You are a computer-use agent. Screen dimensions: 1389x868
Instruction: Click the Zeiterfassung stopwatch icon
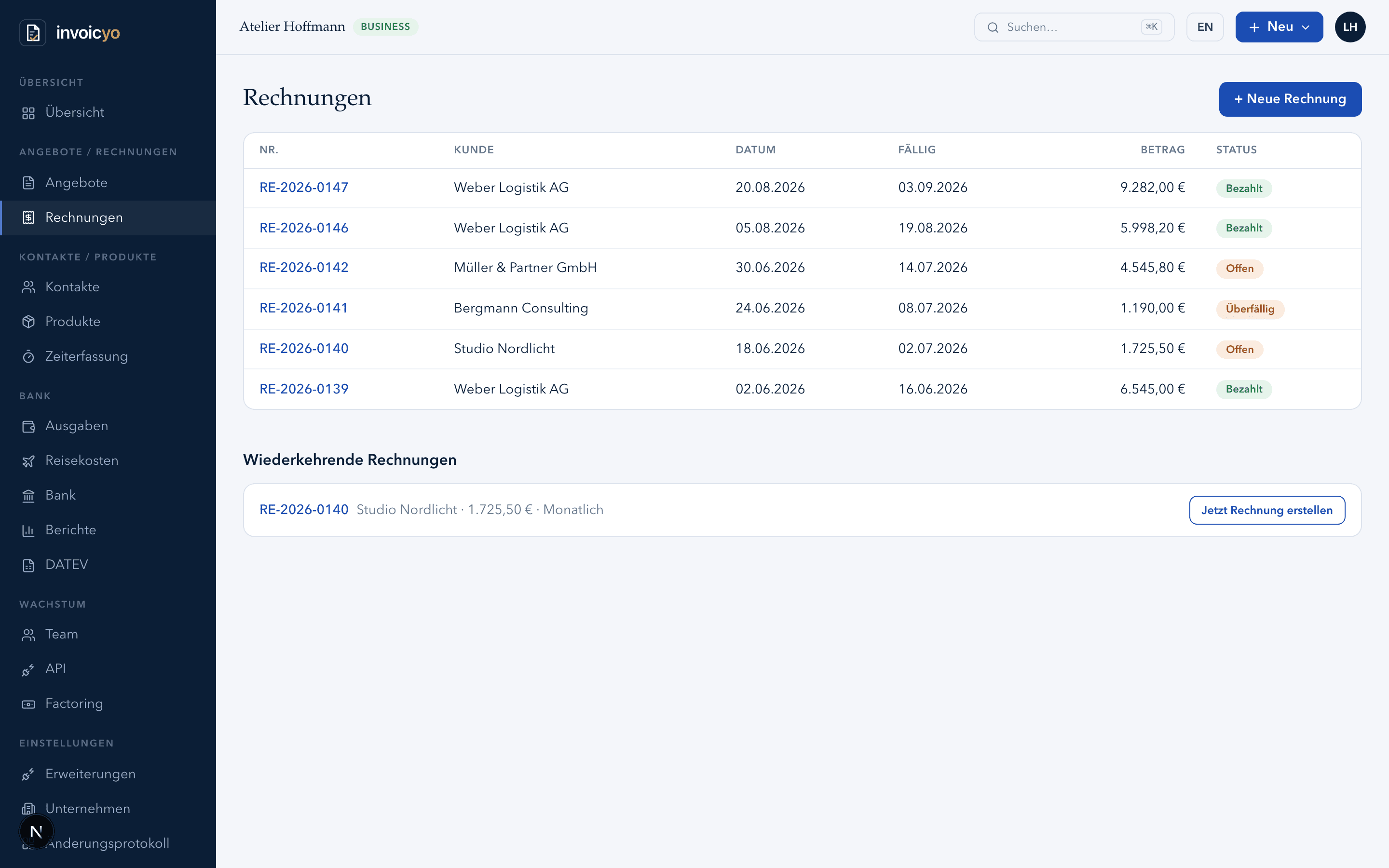coord(29,356)
